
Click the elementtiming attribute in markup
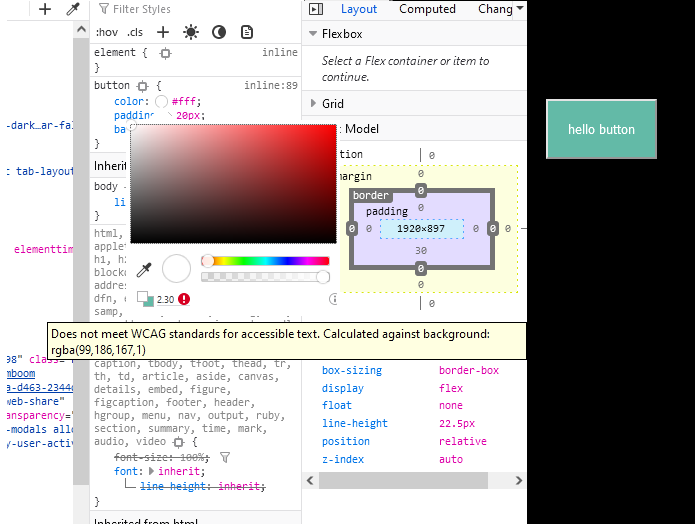point(43,249)
